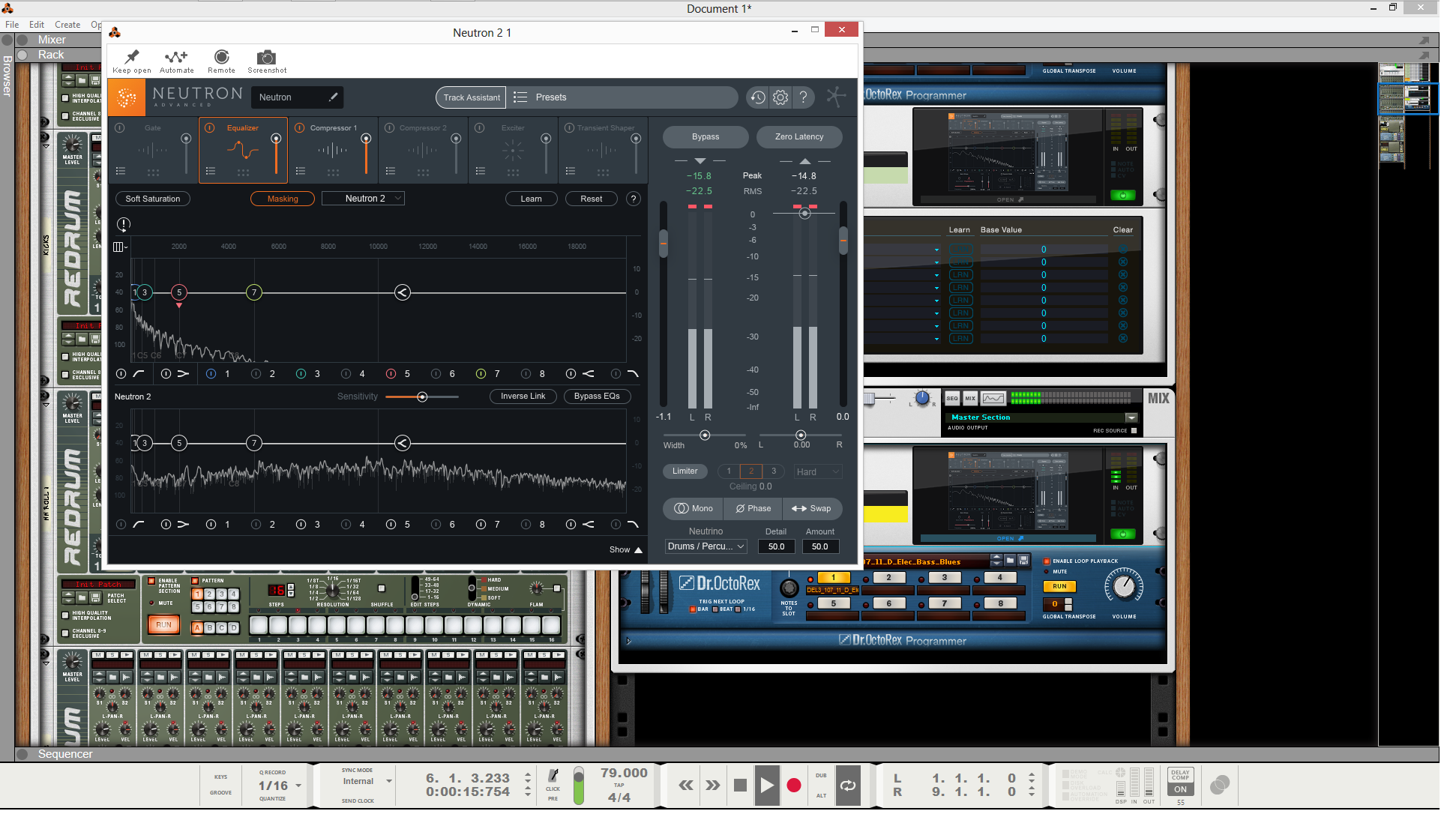The width and height of the screenshot is (1456, 823).
Task: Open the Quantize 1/16 dropdown
Action: click(280, 786)
